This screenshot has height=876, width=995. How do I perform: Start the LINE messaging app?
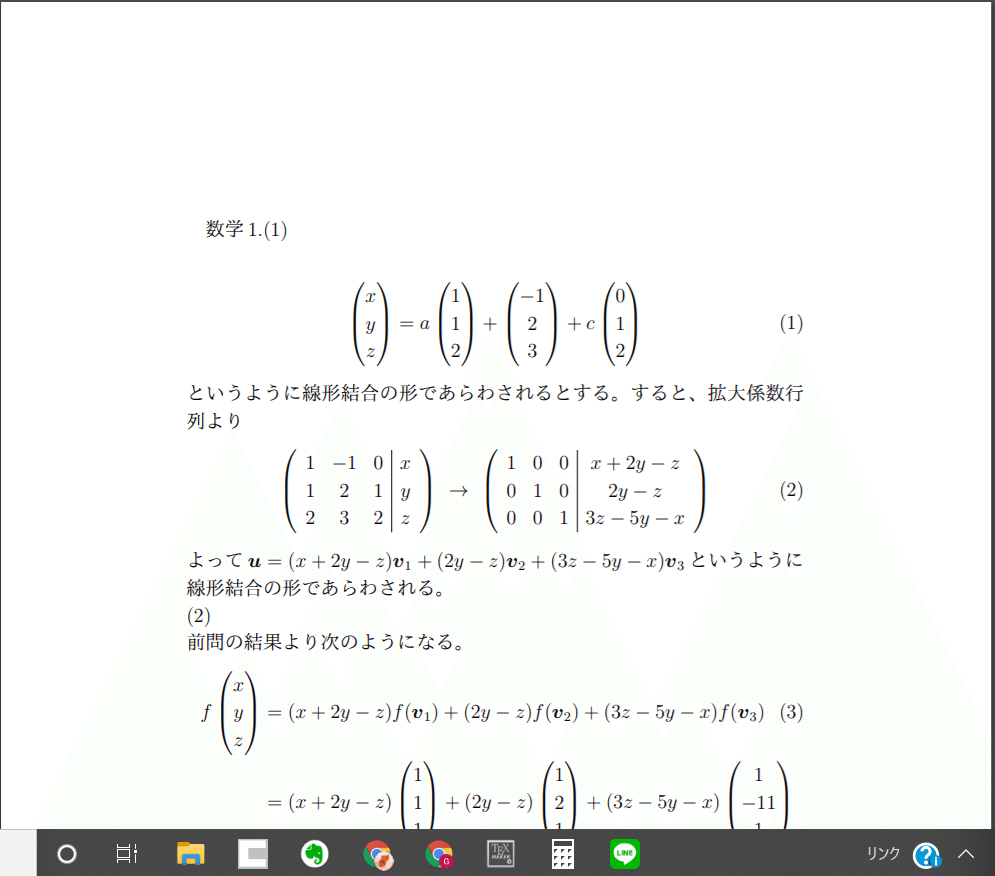[x=624, y=853]
